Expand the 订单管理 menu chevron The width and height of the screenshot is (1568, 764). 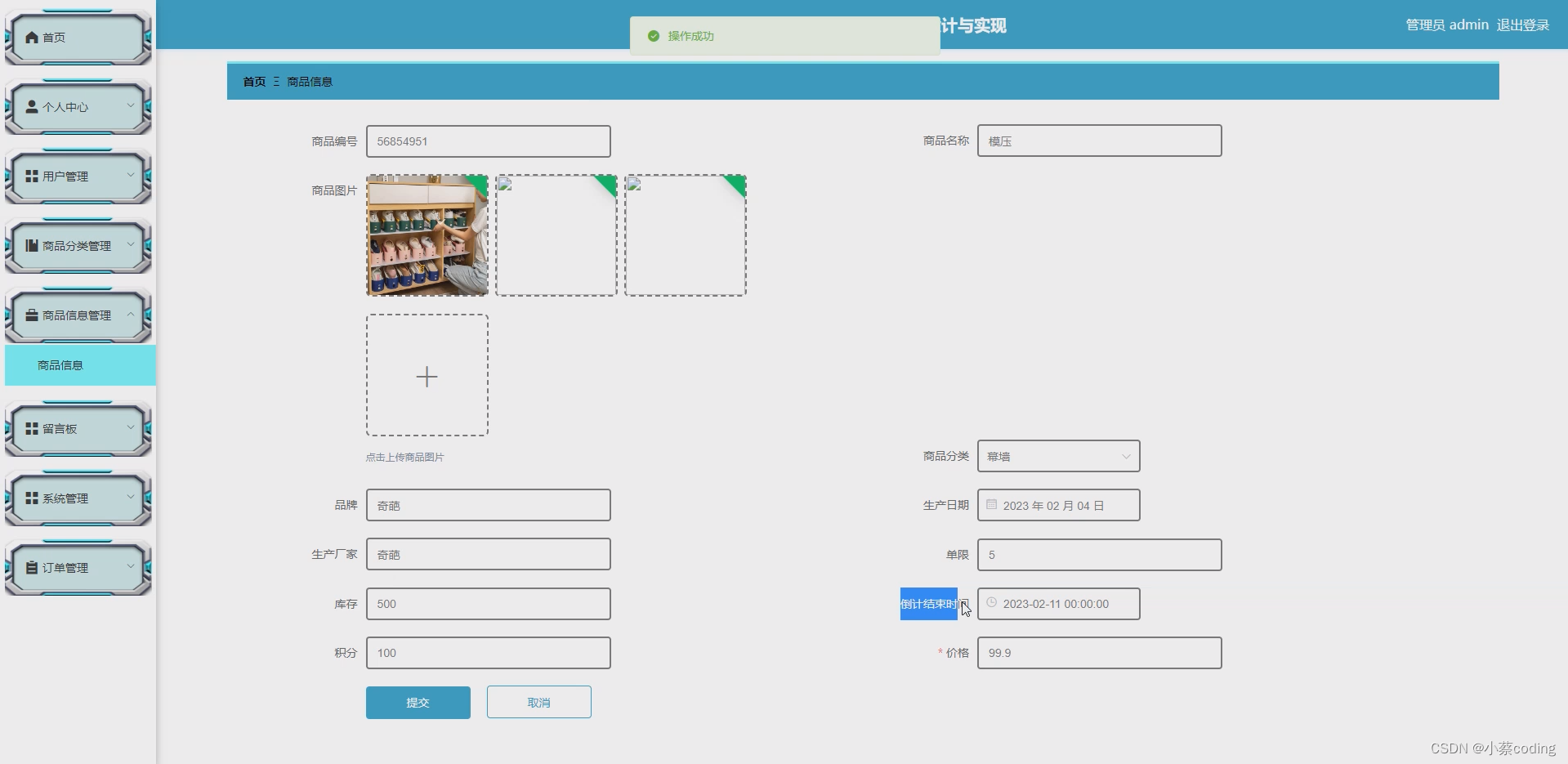click(130, 567)
